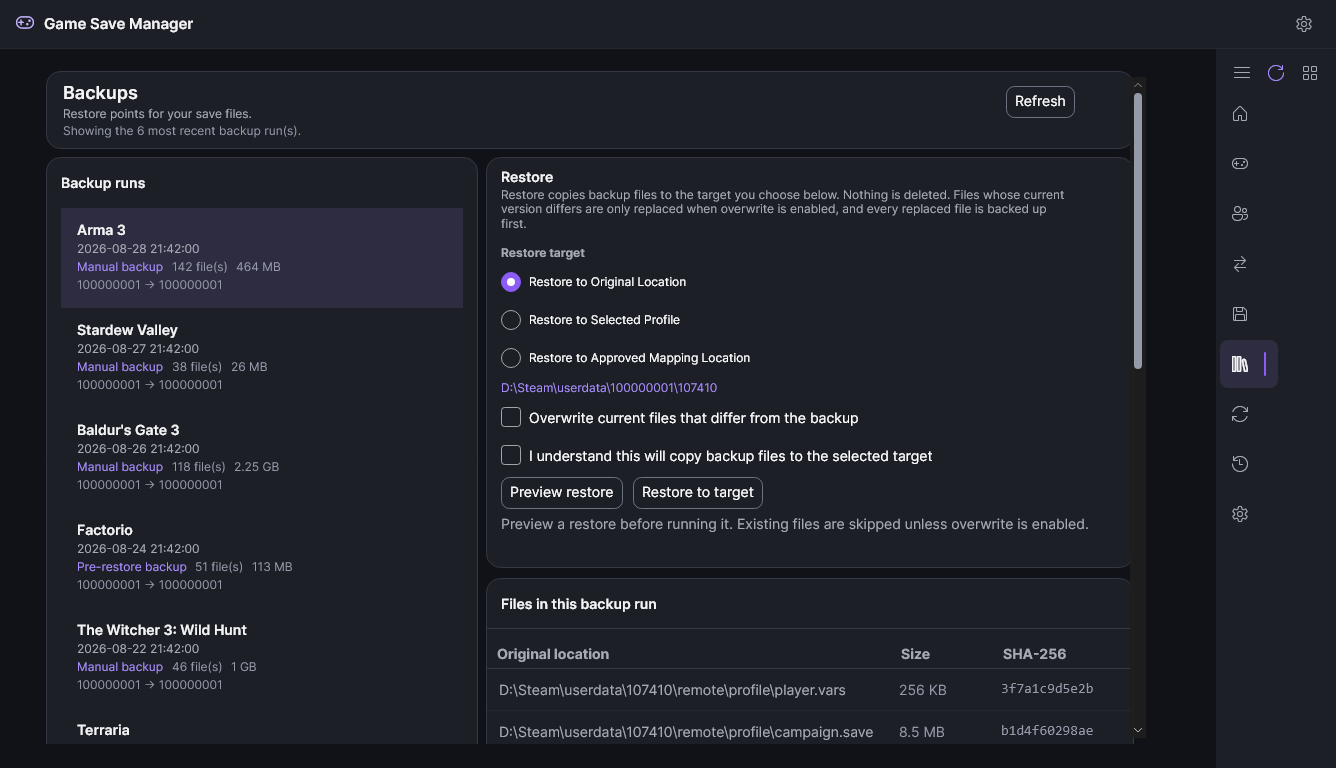Open the Transfer arrows icon
Image resolution: width=1336 pixels, height=768 pixels.
[x=1240, y=264]
